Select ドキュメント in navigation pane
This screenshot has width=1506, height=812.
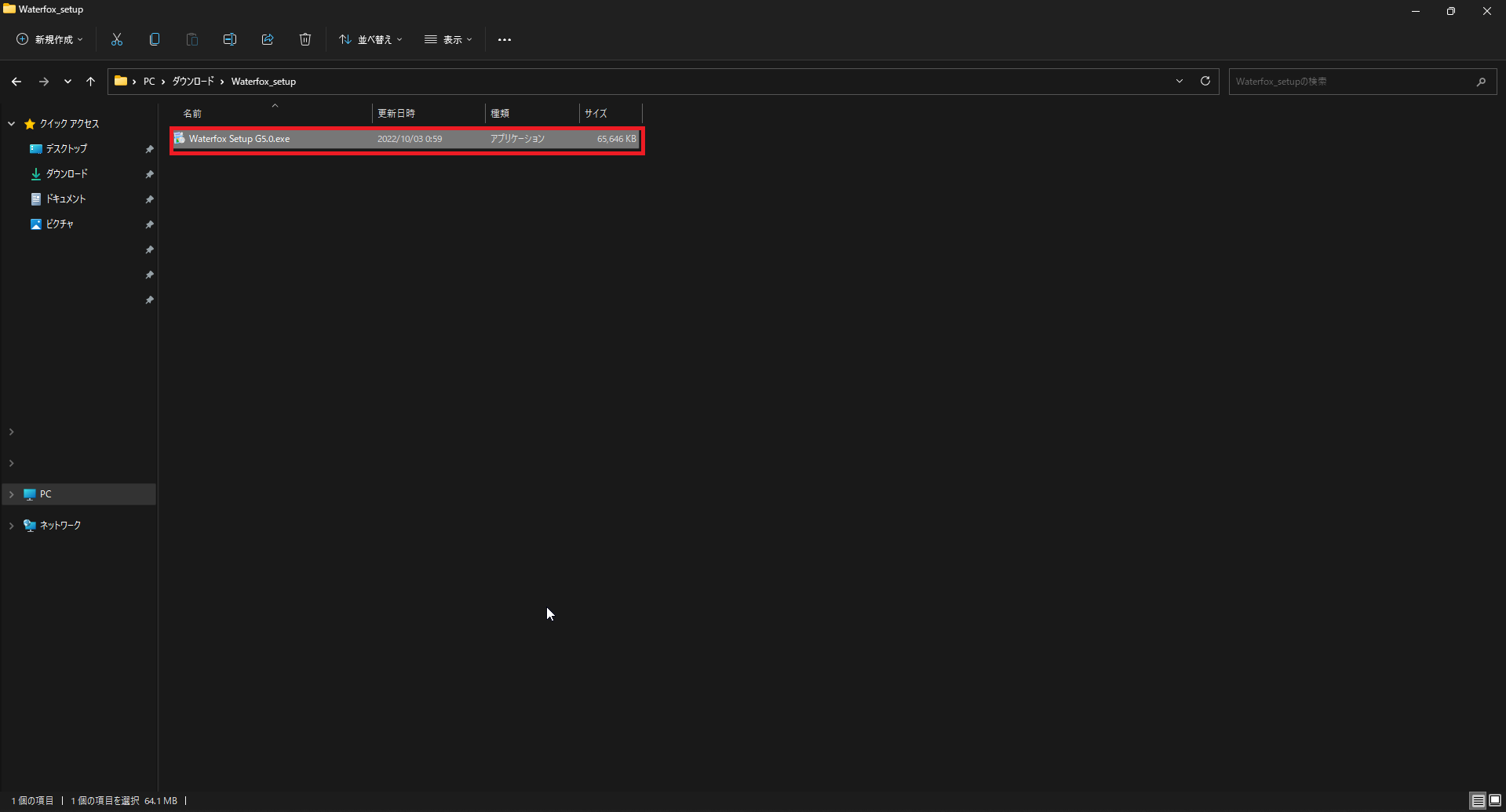click(66, 199)
